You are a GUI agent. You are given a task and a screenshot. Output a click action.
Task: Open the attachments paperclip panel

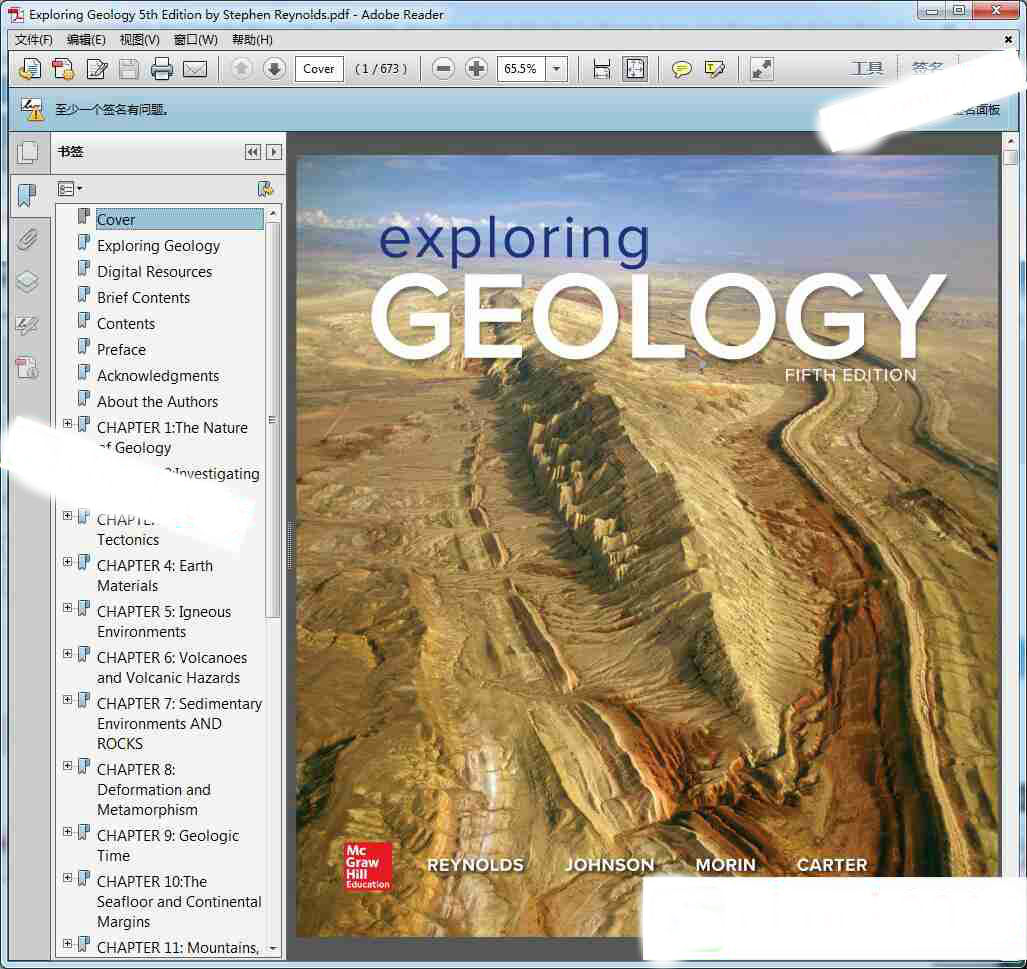[x=28, y=239]
